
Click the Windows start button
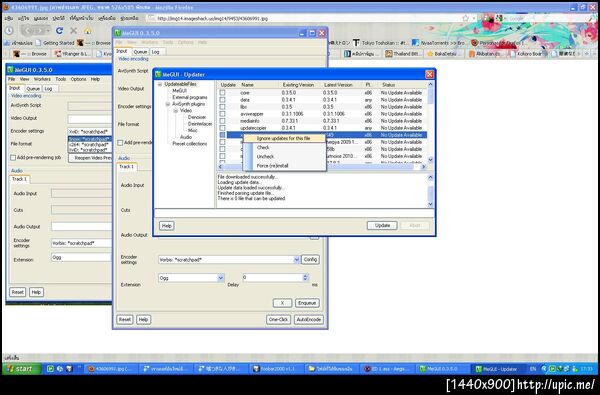point(21,369)
